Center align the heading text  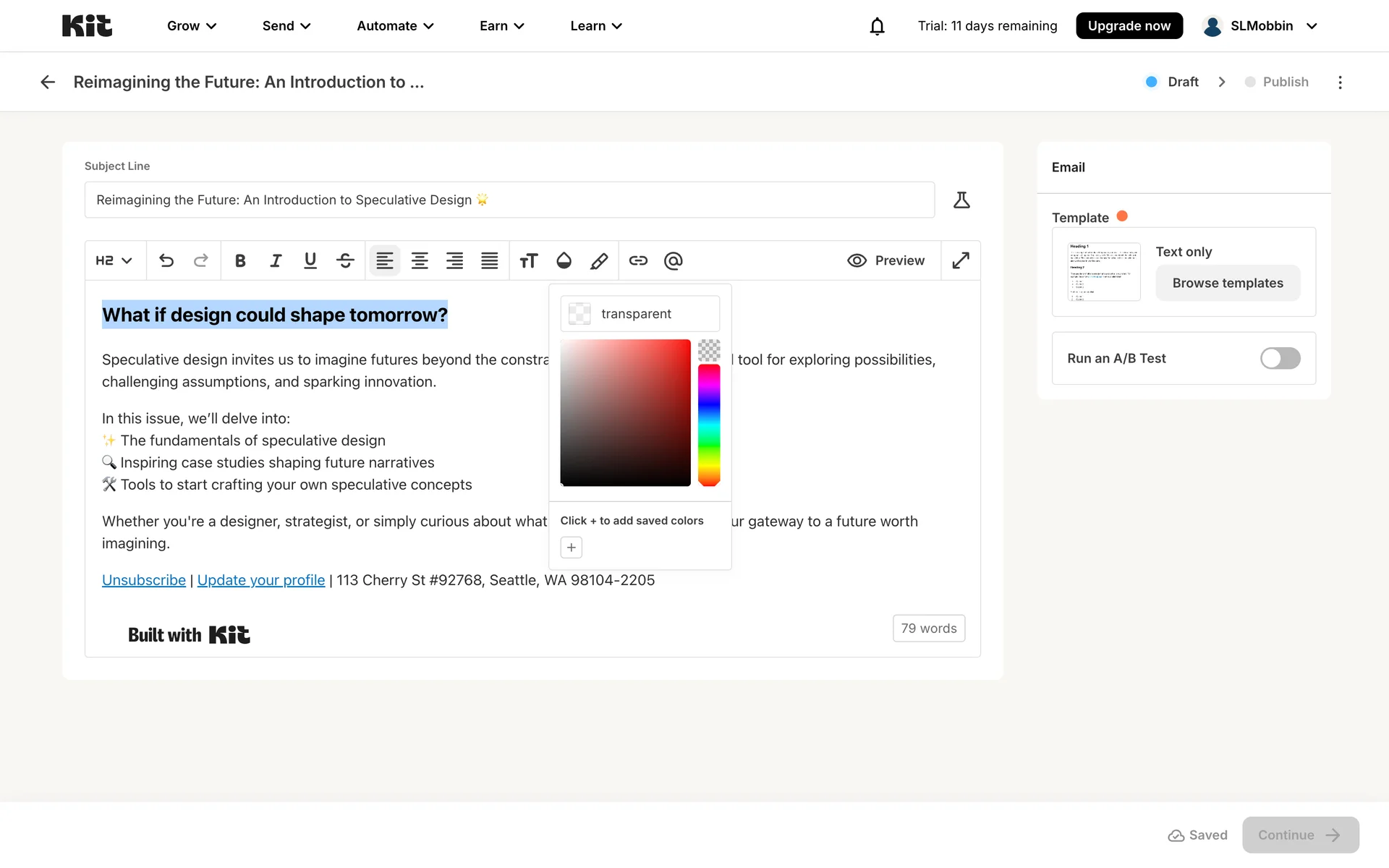click(x=420, y=260)
